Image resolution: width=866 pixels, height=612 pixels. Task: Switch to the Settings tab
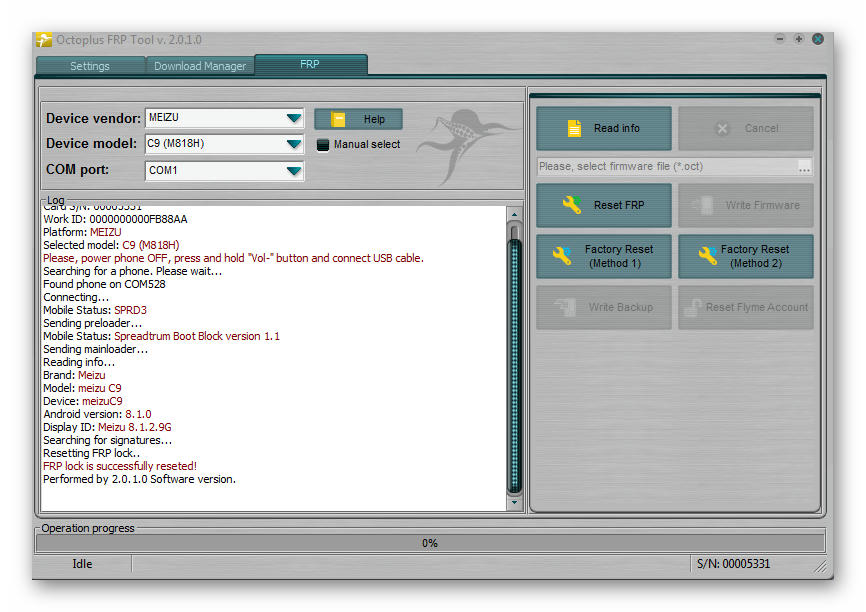(90, 66)
